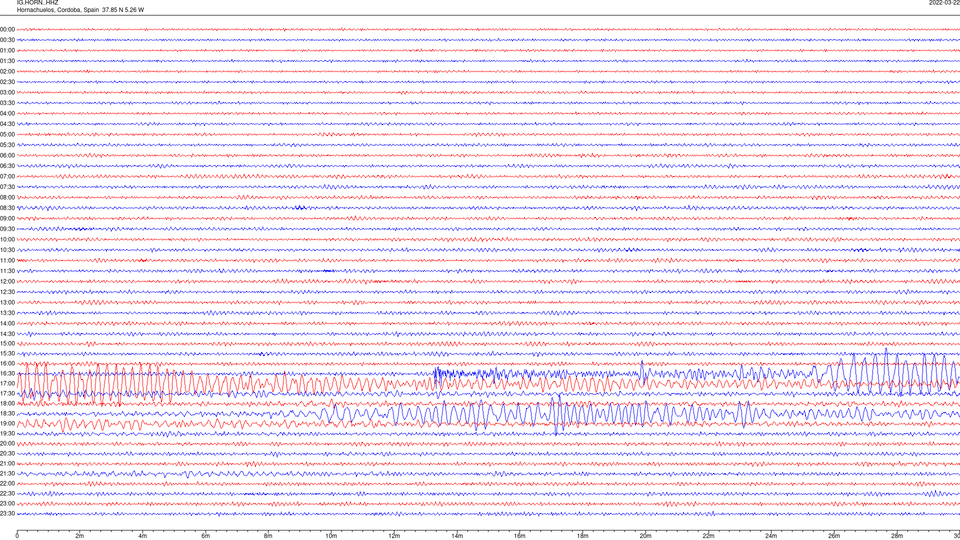The width and height of the screenshot is (960, 540).
Task: Select the 02:00 trace time label
Action: (7, 72)
